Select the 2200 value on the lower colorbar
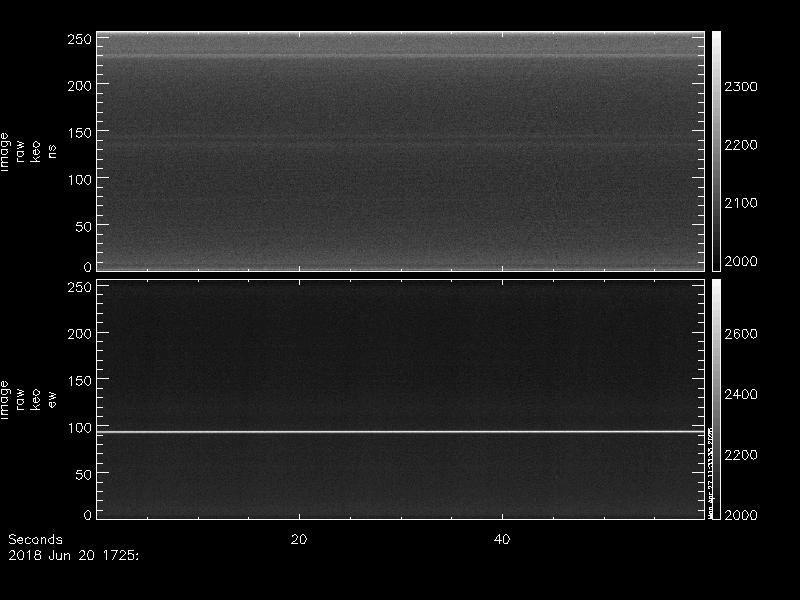Viewport: 800px width, 600px height. [x=741, y=455]
